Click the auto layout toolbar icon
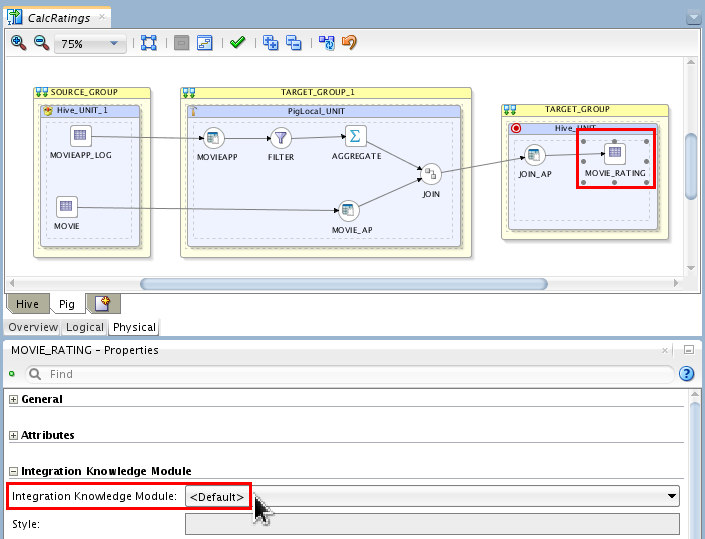The image size is (705, 539). pos(205,43)
